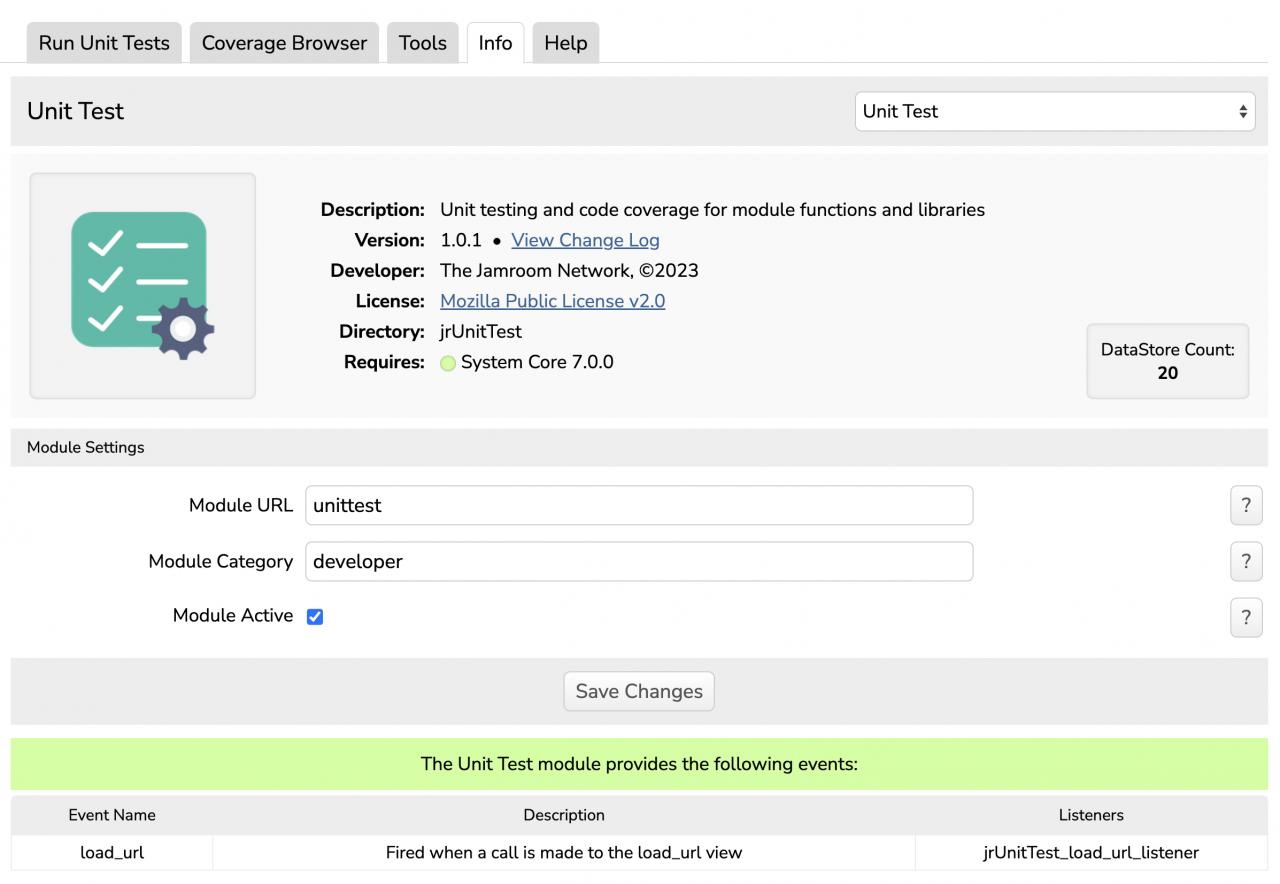The image size is (1280, 884).
Task: Open the Coverage Browser tab
Action: coord(284,43)
